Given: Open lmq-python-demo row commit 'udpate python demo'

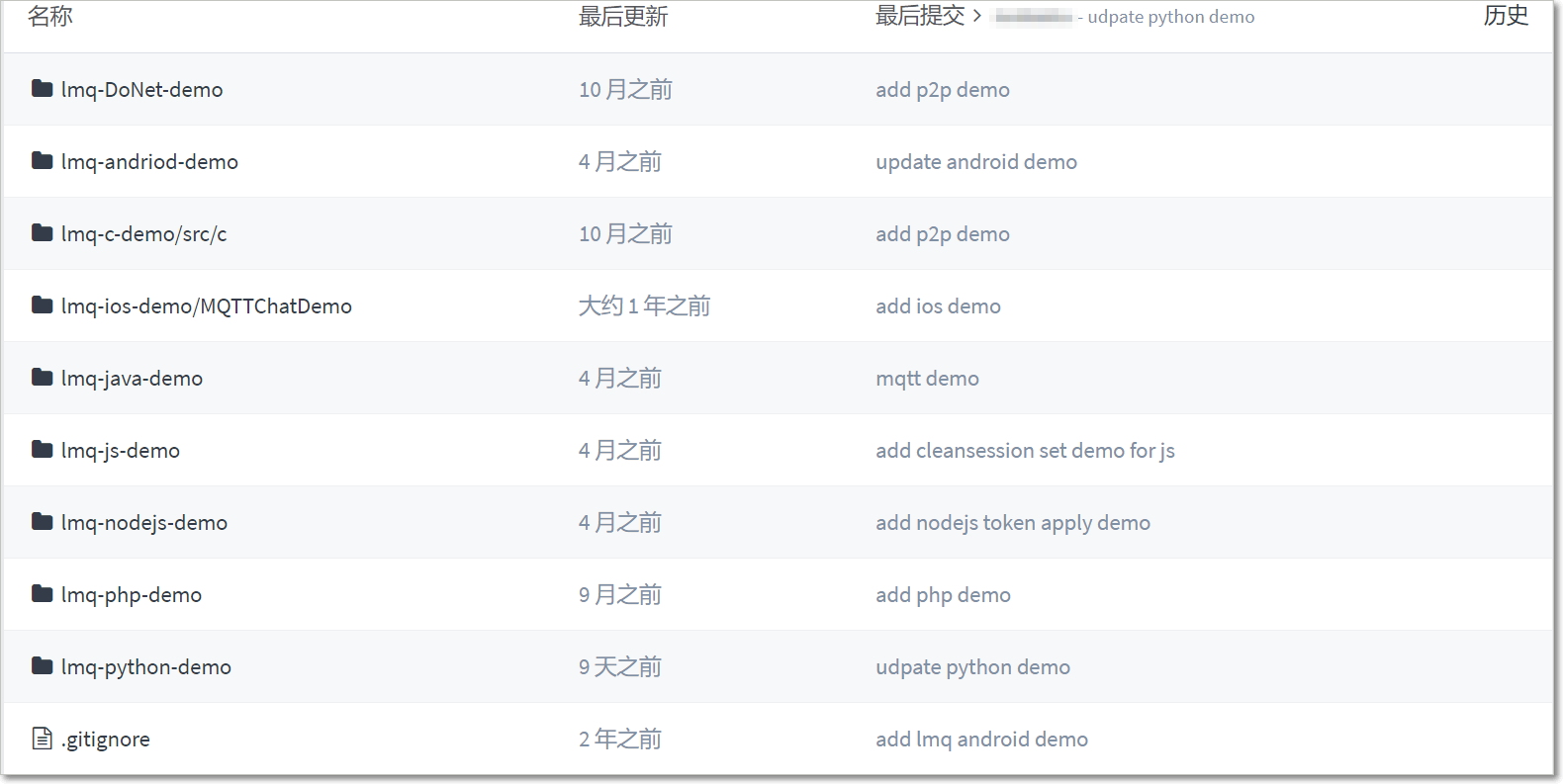Looking at the screenshot, I should 972,667.
